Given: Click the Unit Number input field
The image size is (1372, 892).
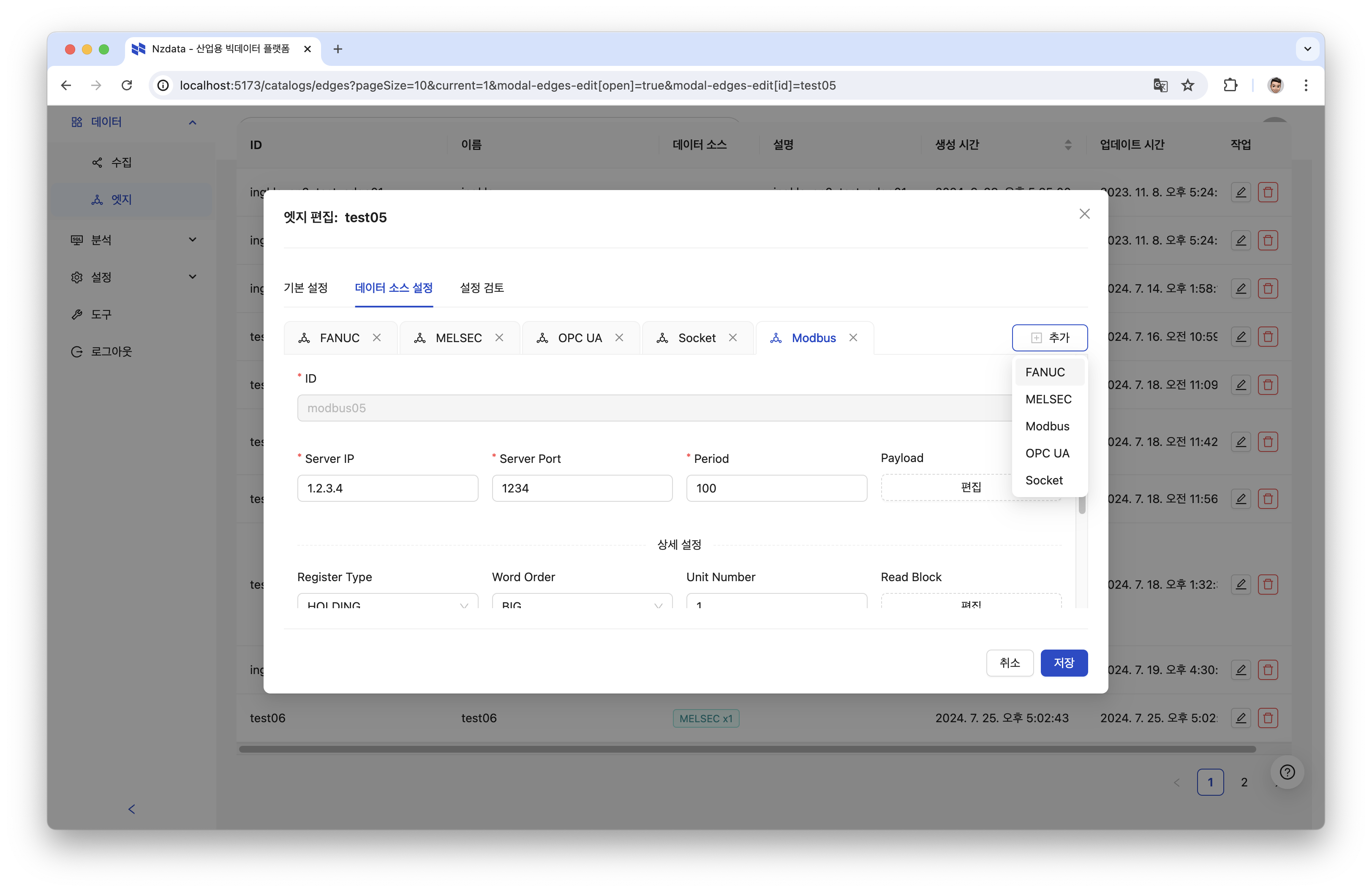Looking at the screenshot, I should point(776,601).
